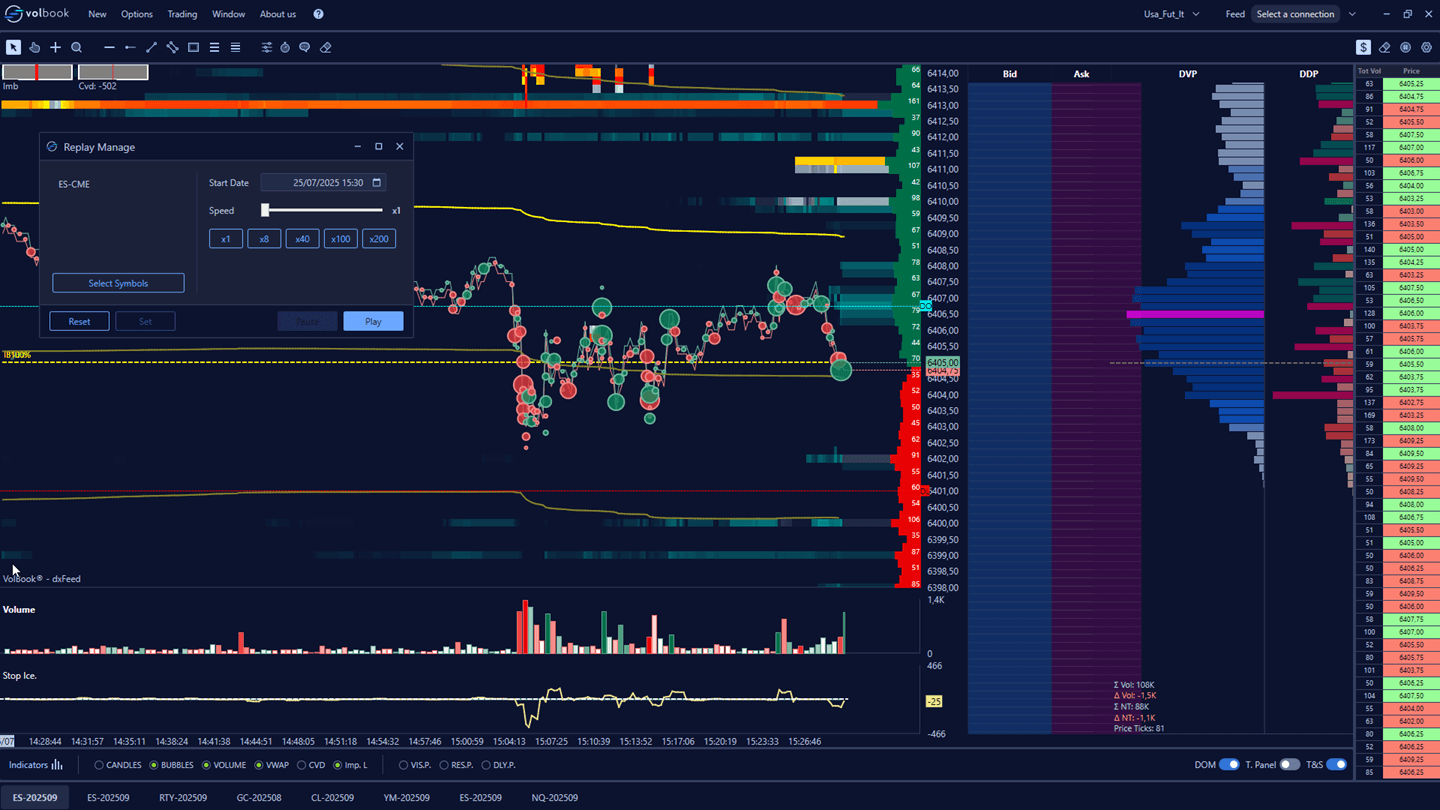Switch on the T. Panel toggle
This screenshot has height=810, width=1440.
[1290, 765]
